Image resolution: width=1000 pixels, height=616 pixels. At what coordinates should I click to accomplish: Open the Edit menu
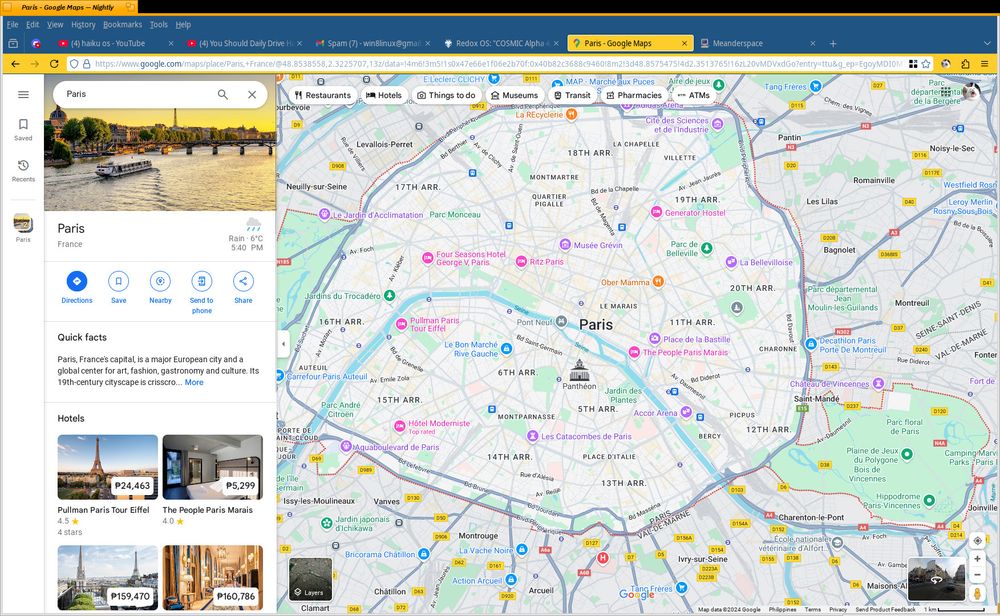pos(33,24)
